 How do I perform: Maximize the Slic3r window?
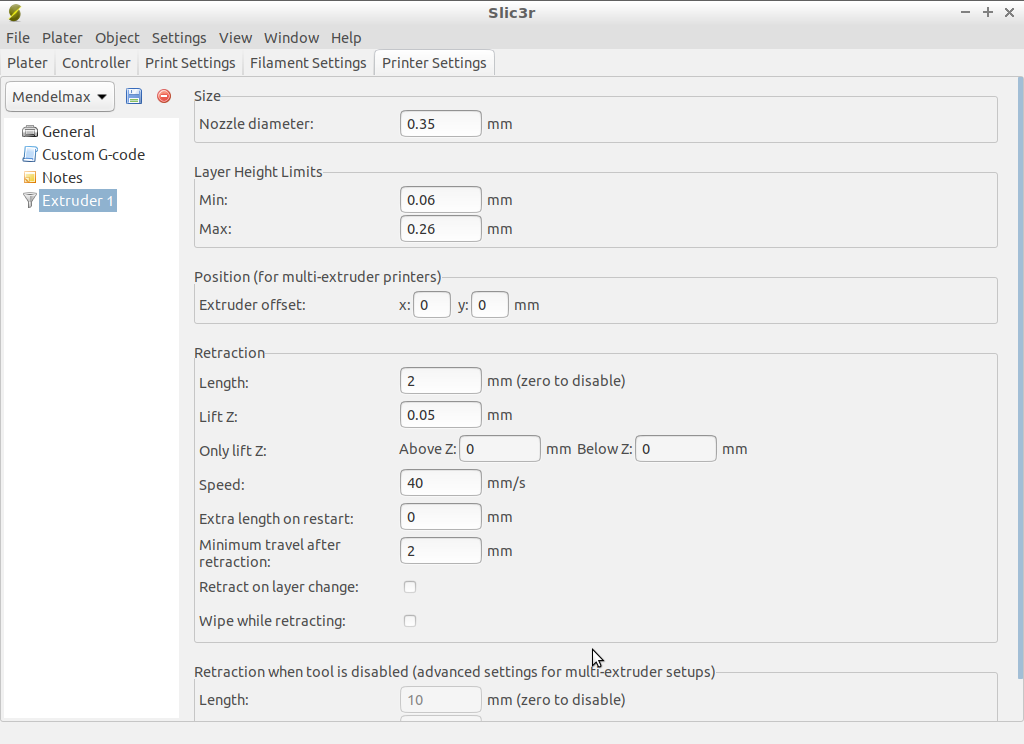tap(987, 12)
